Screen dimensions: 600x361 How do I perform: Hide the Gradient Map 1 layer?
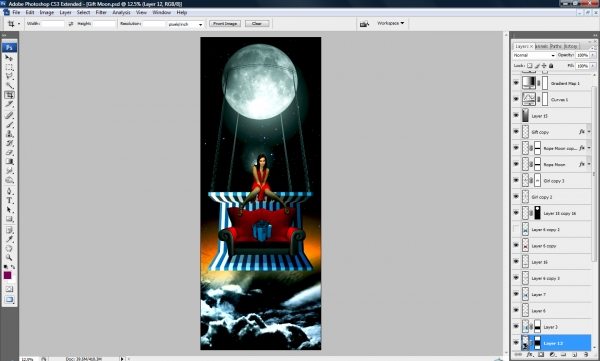pos(516,83)
